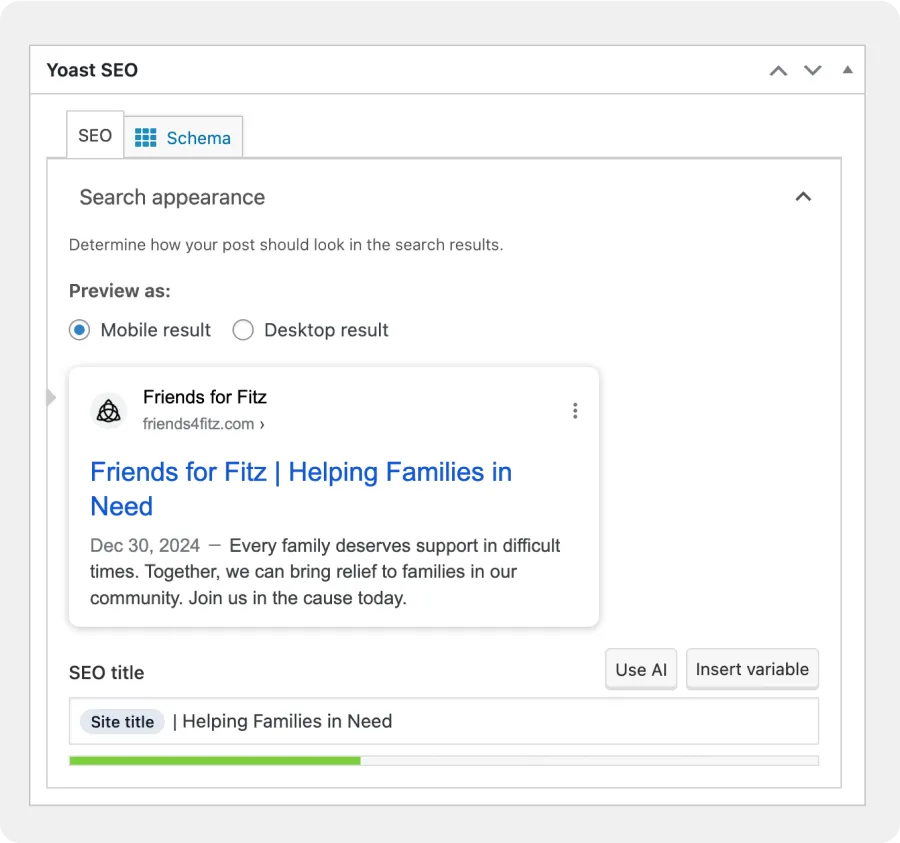Click the preview meta description text

(x=325, y=572)
